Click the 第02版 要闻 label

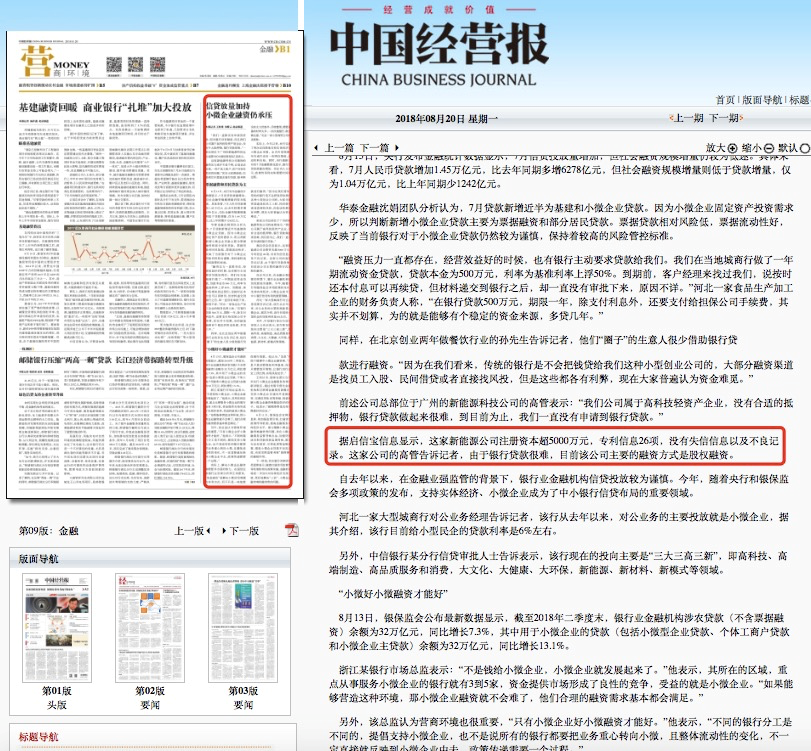pyautogui.click(x=150, y=698)
